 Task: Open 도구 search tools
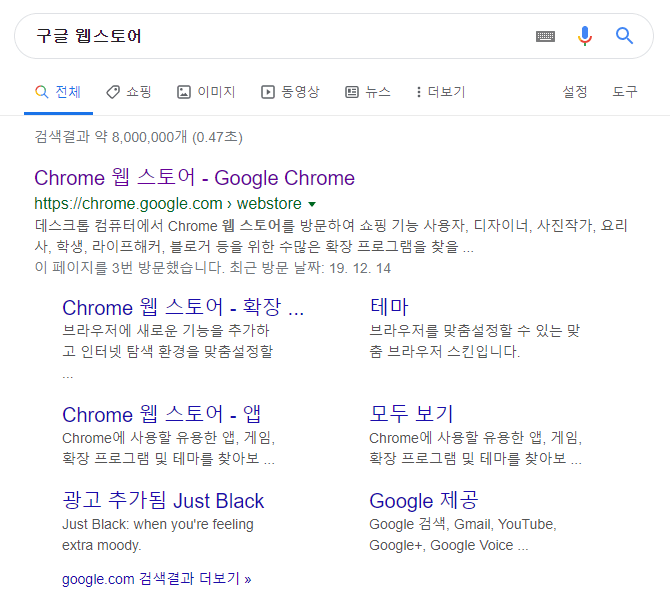625,92
